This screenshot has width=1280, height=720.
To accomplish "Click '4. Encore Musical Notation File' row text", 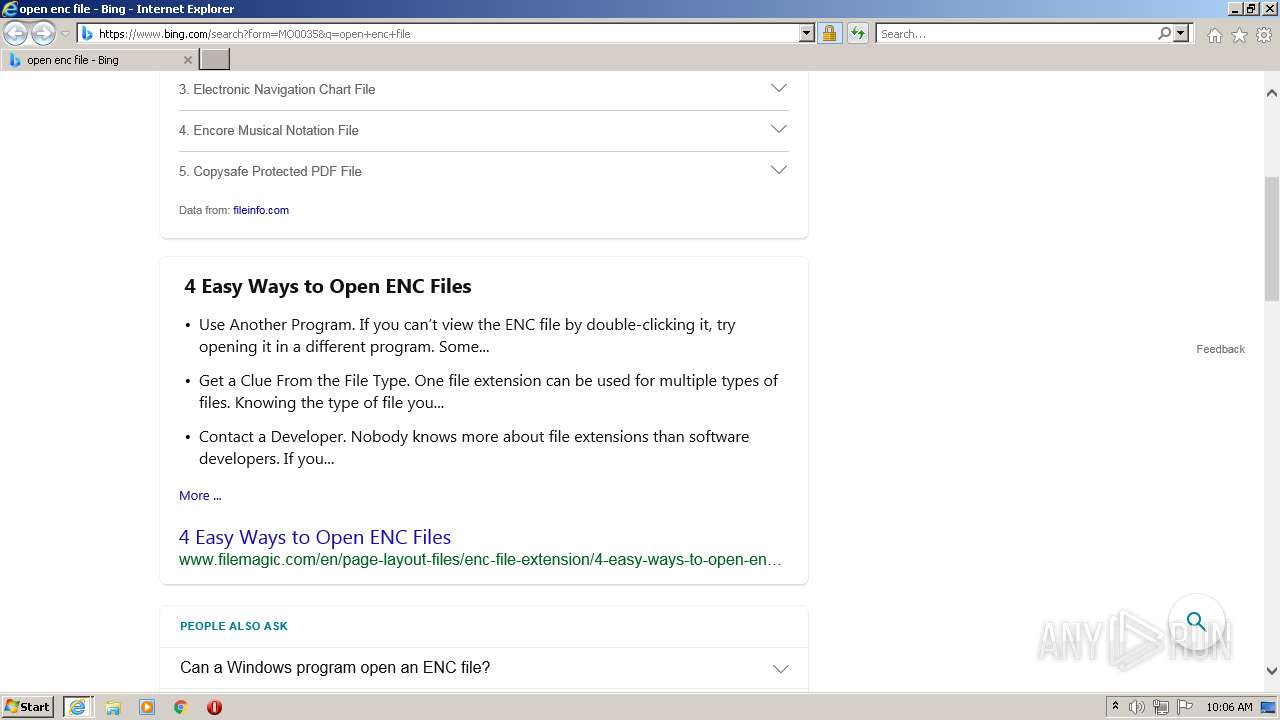I will coord(269,130).
